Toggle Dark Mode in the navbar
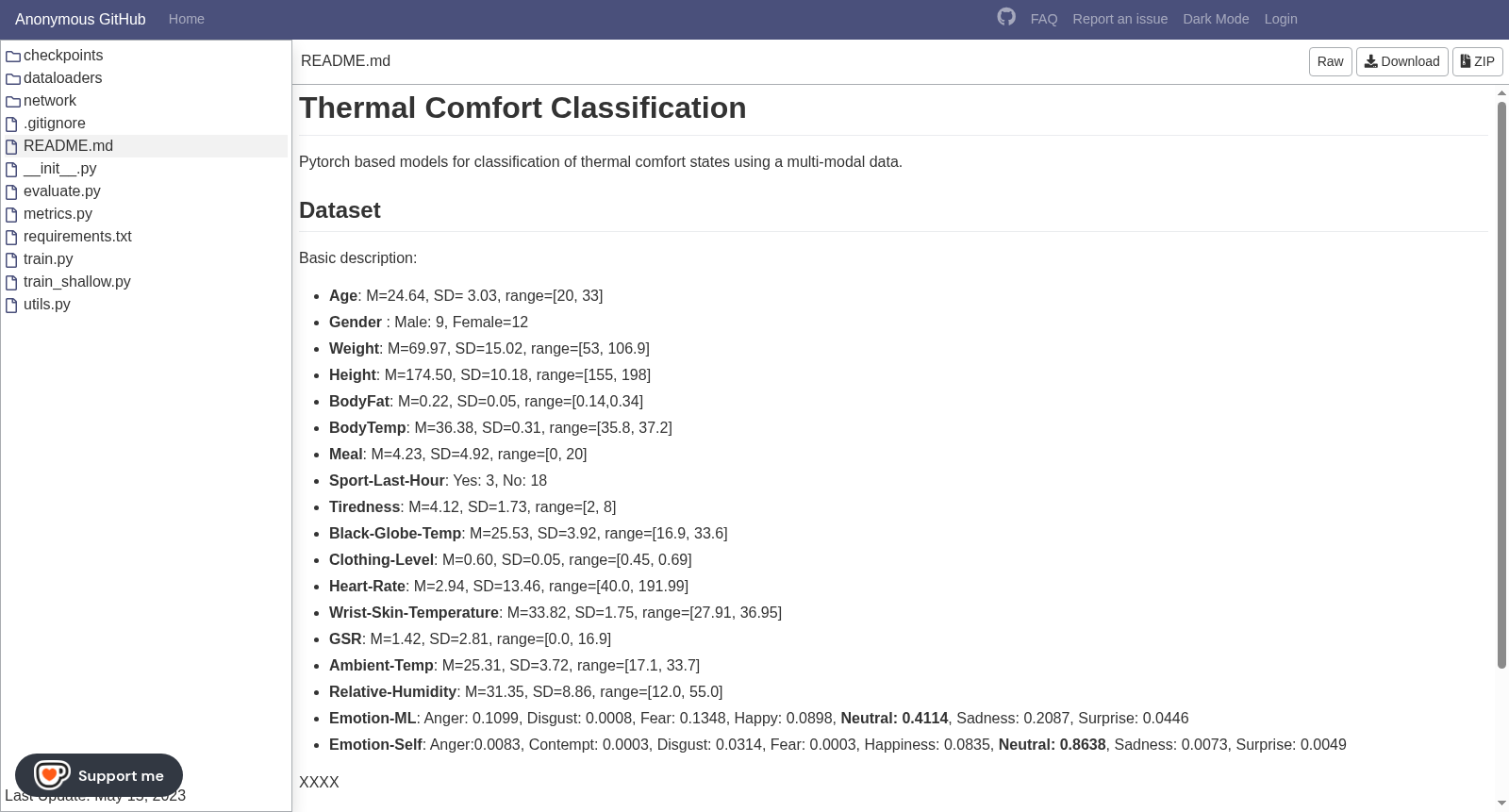This screenshot has height=812, width=1509. tap(1216, 19)
